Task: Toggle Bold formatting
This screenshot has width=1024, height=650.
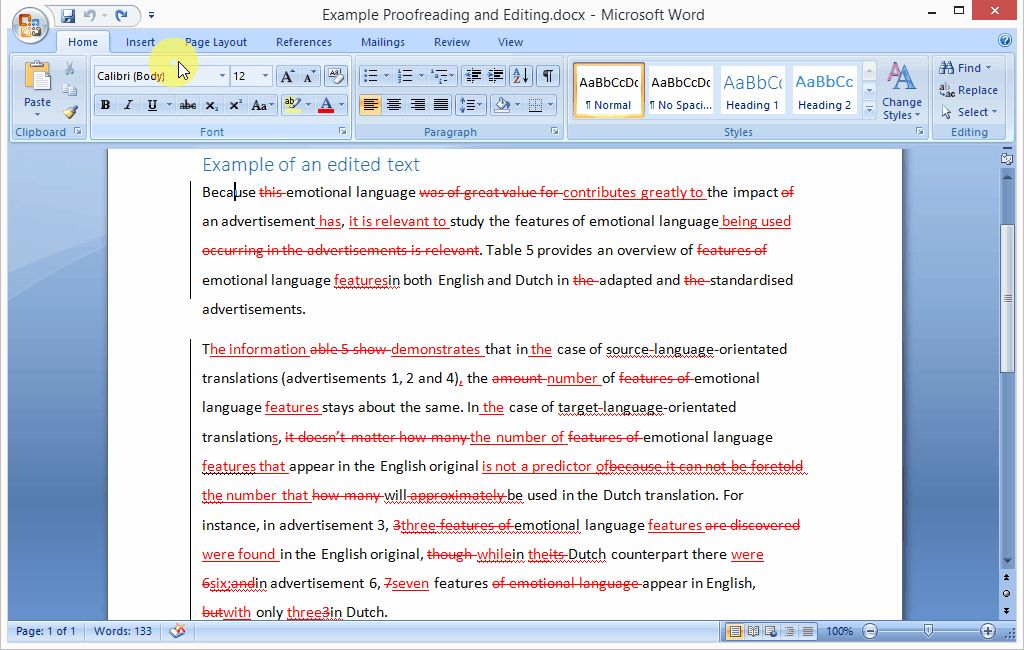Action: 105,105
